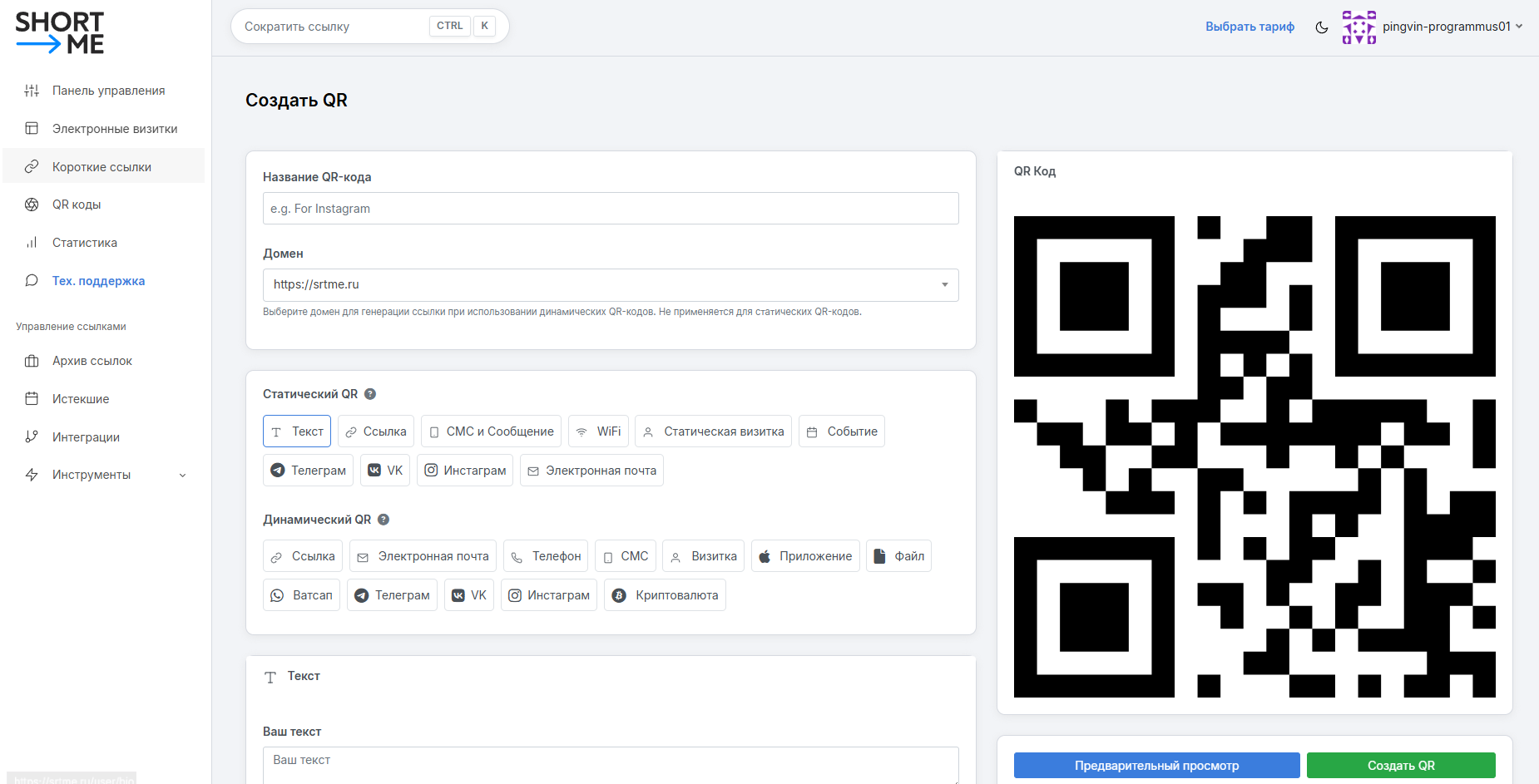The height and width of the screenshot is (784, 1539).
Task: Open the Домен dropdown
Action: [611, 285]
